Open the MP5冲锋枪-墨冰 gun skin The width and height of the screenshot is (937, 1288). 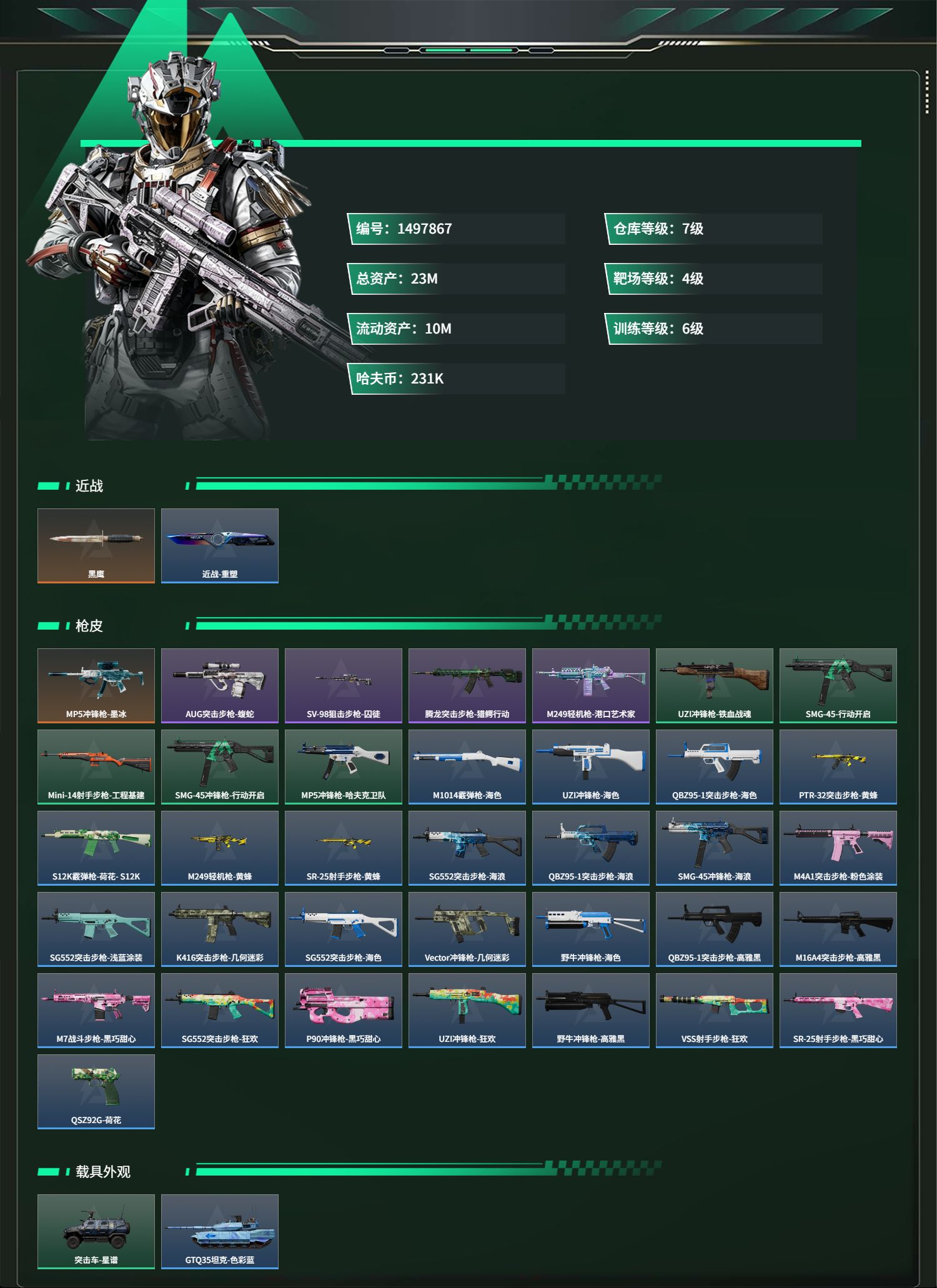click(96, 686)
